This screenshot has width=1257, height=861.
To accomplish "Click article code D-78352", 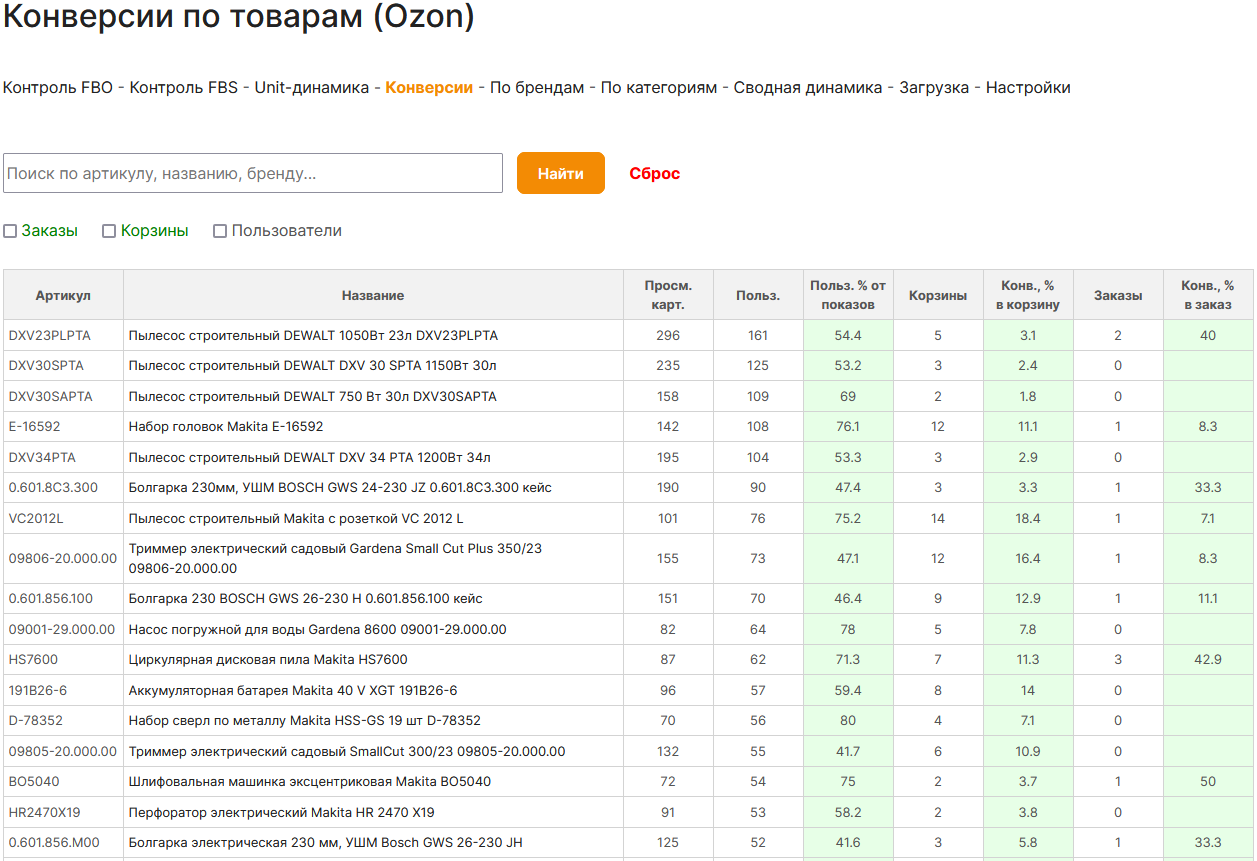I will point(36,721).
